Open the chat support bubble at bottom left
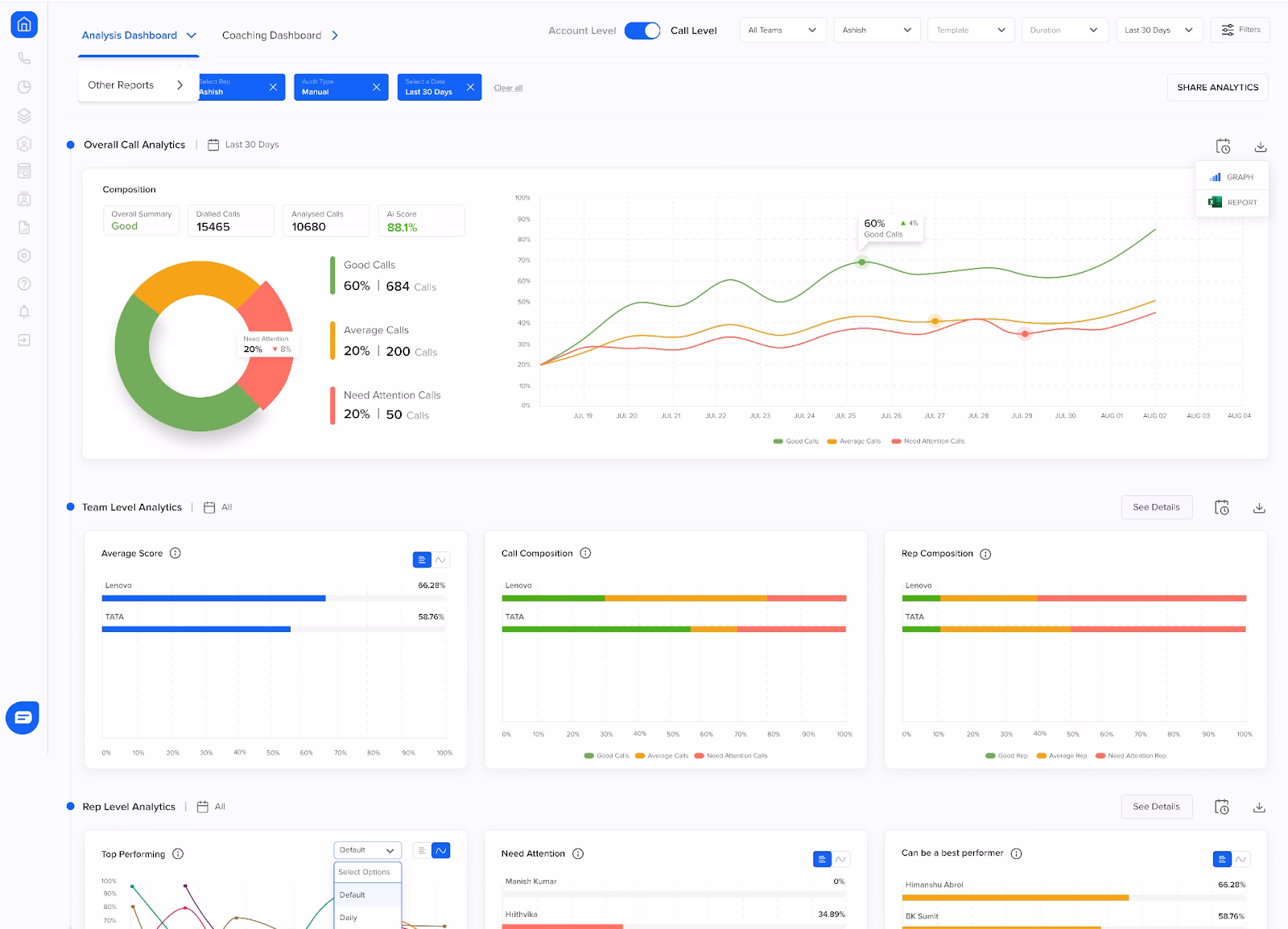The image size is (1288, 929). [23, 717]
